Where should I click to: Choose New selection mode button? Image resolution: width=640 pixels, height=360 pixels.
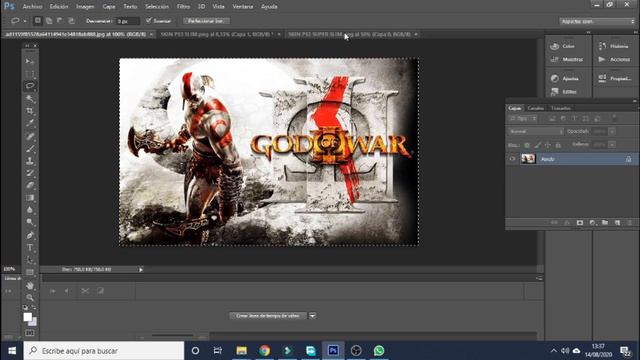38,20
